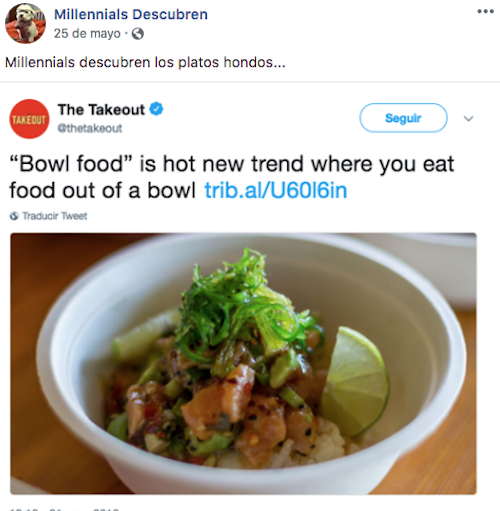Image resolution: width=500 pixels, height=511 pixels.
Task: Open the 25 de mayo post date
Action: tap(87, 33)
